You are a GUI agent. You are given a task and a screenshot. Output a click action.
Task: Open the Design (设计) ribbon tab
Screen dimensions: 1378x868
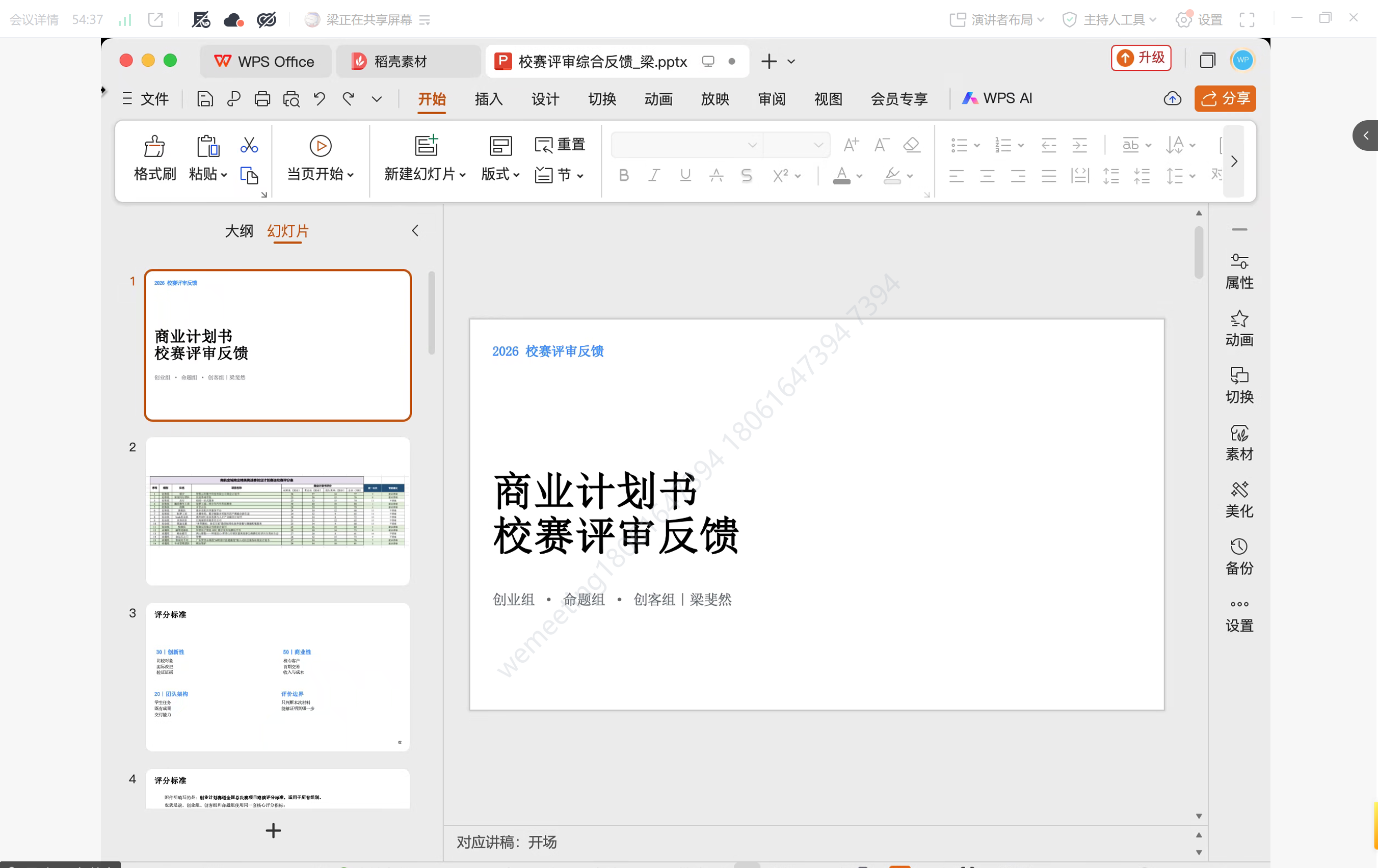pyautogui.click(x=545, y=99)
